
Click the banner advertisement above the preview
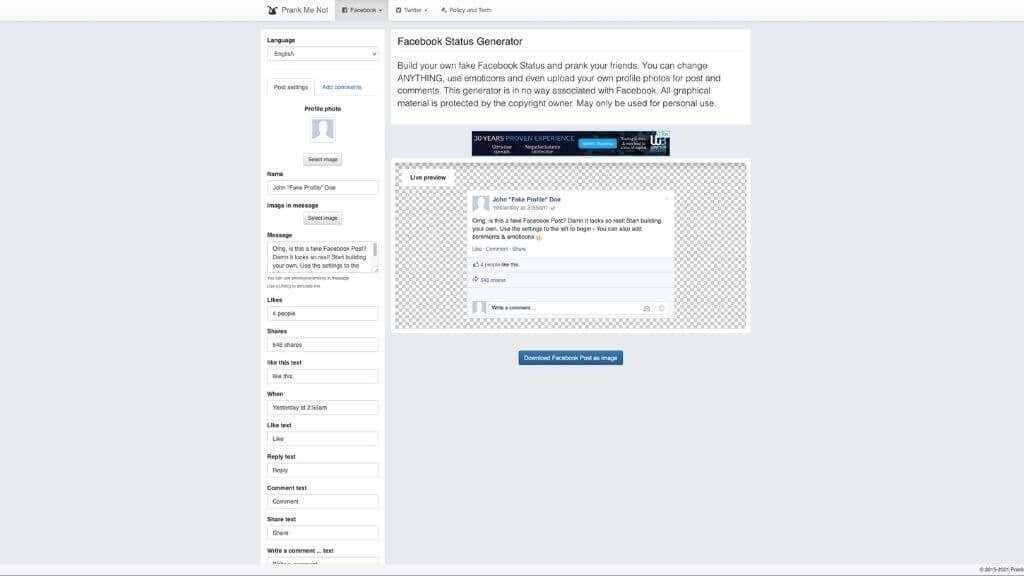(x=570, y=143)
